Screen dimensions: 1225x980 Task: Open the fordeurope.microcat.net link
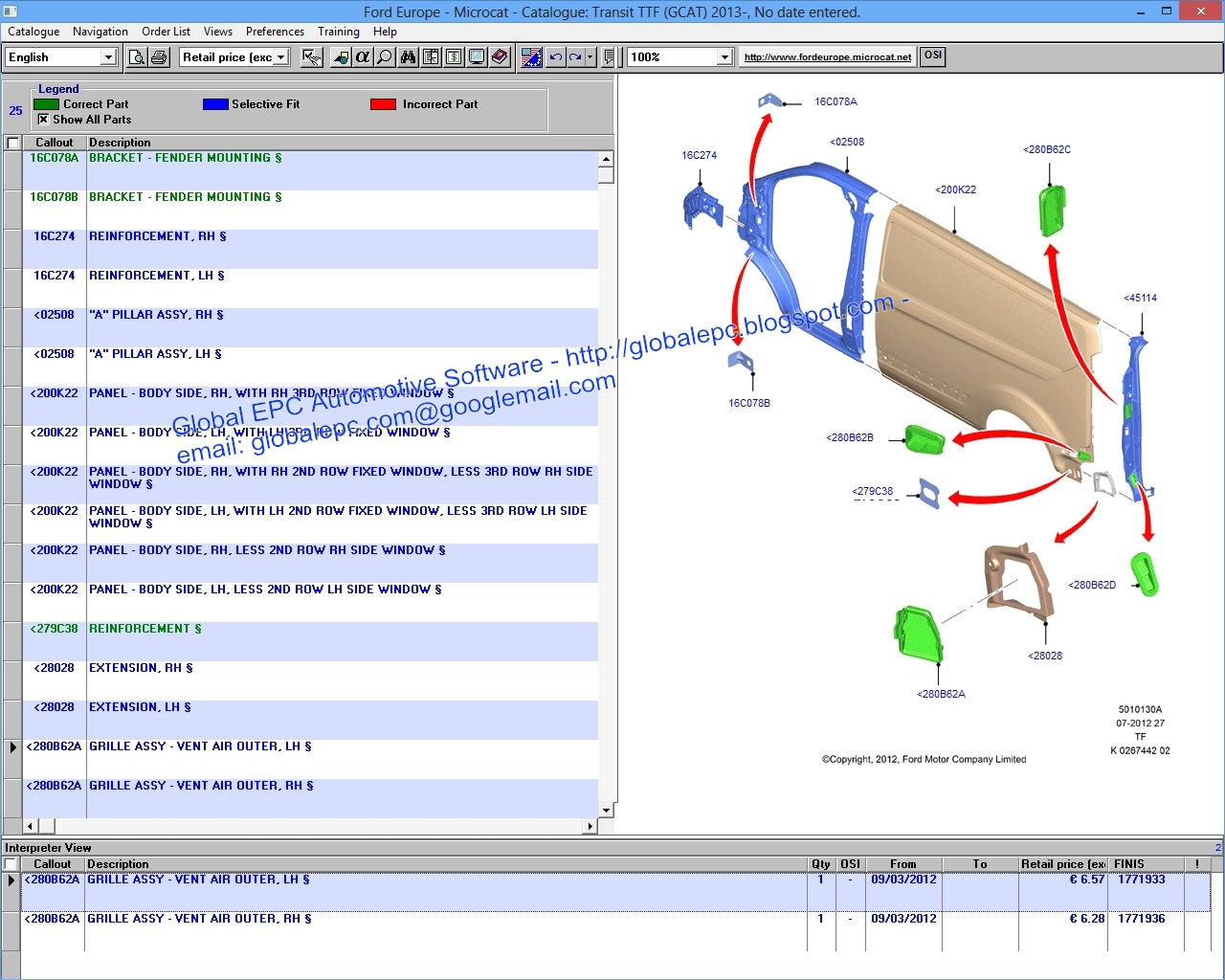click(828, 57)
